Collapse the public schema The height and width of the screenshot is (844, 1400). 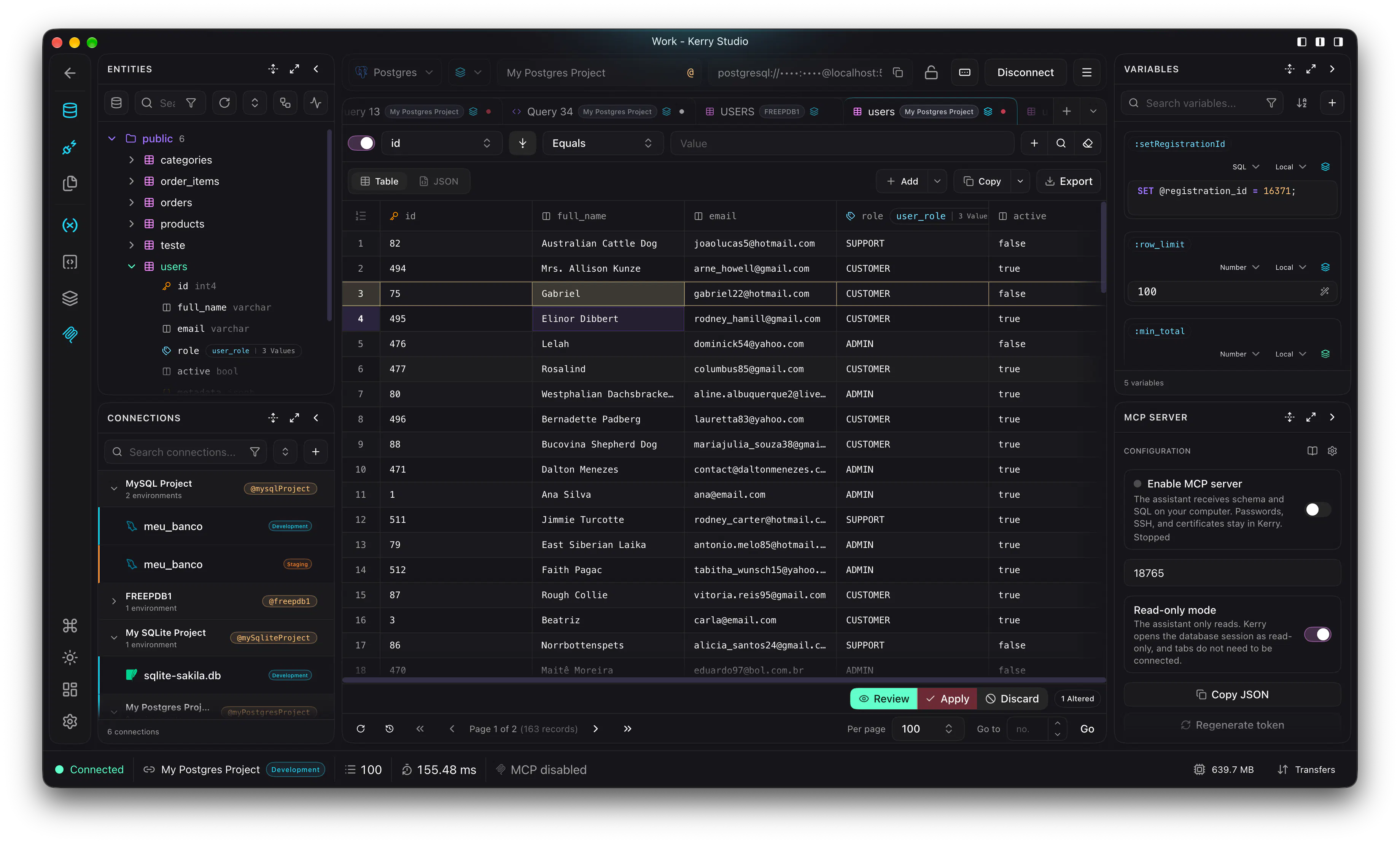click(x=112, y=138)
